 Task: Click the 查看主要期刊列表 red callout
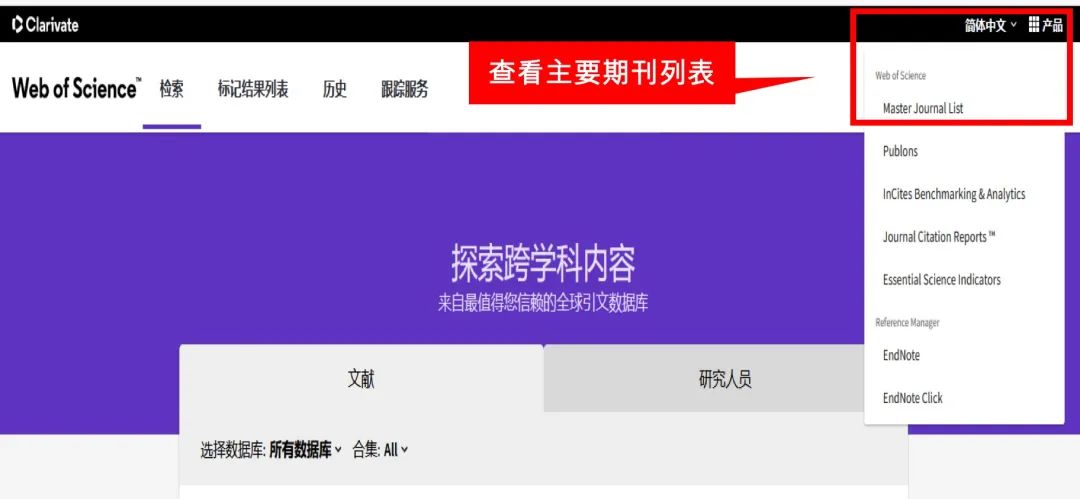click(602, 73)
